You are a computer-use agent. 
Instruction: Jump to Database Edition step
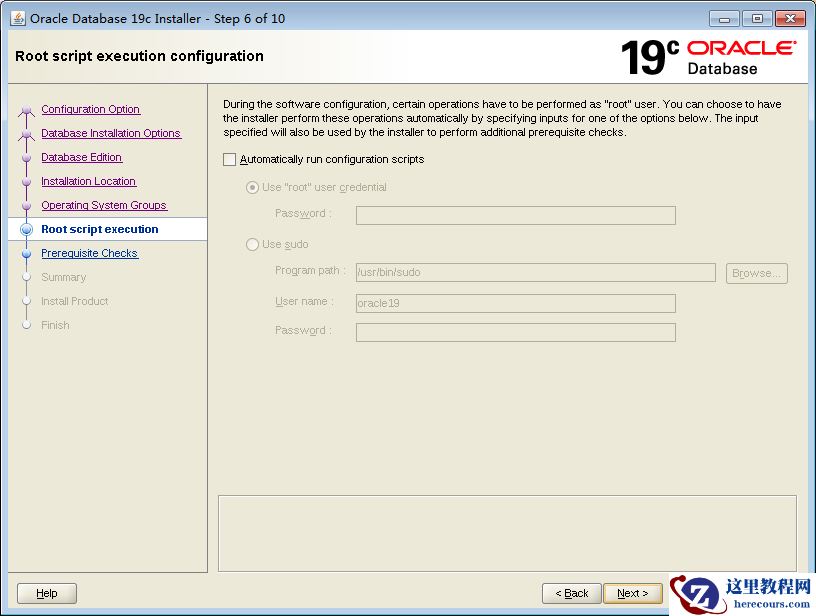click(x=81, y=158)
